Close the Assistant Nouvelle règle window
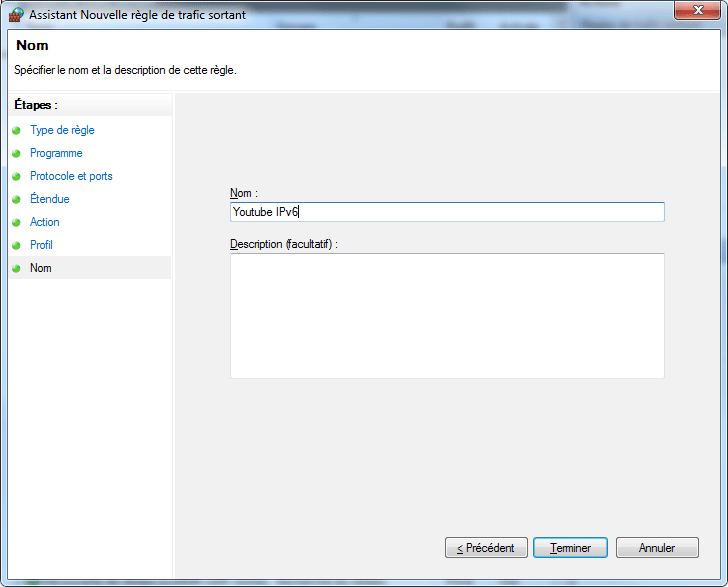Screen dimensions: 728x587 tap(698, 10)
